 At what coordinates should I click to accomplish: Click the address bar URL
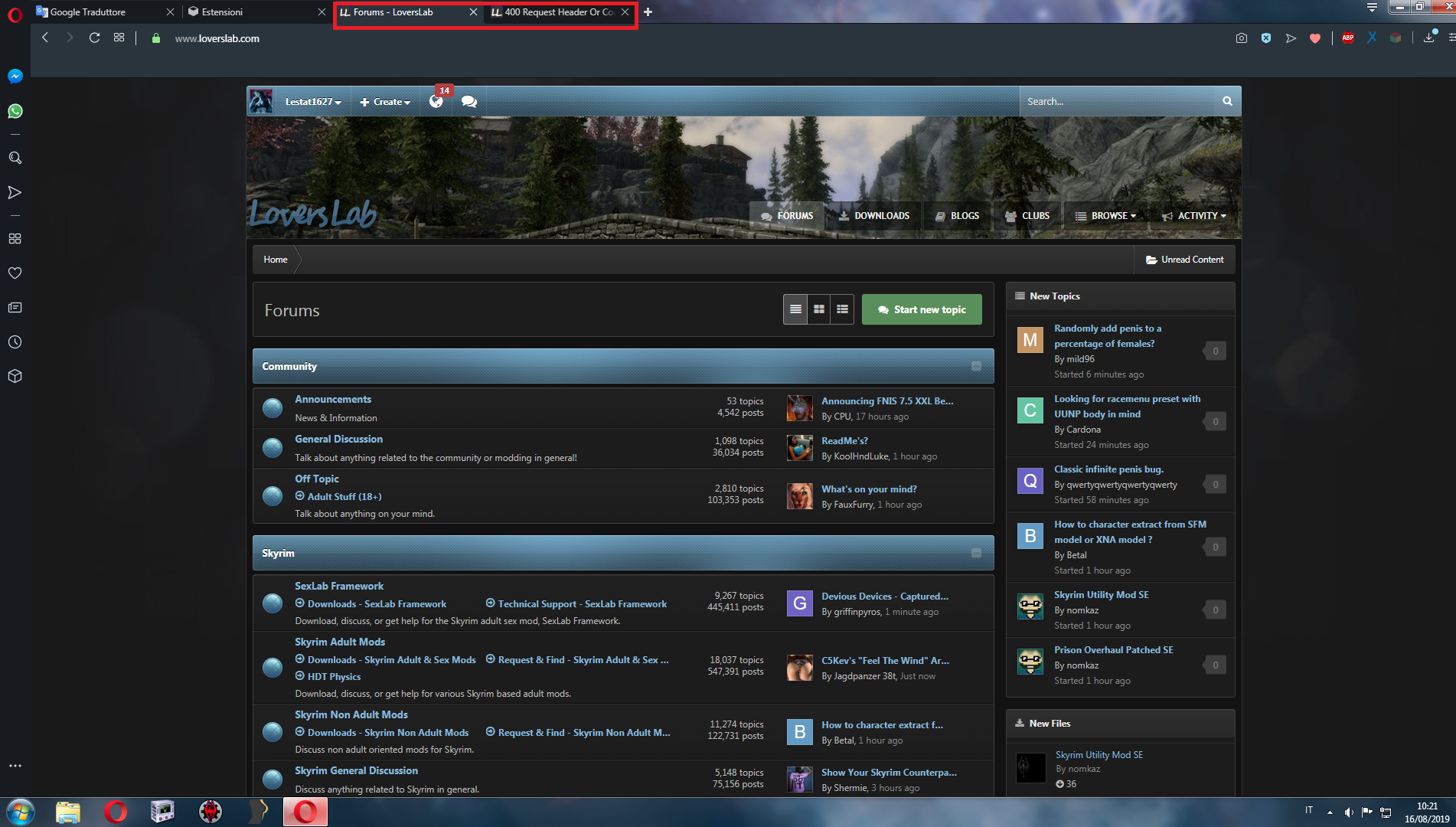tap(217, 38)
